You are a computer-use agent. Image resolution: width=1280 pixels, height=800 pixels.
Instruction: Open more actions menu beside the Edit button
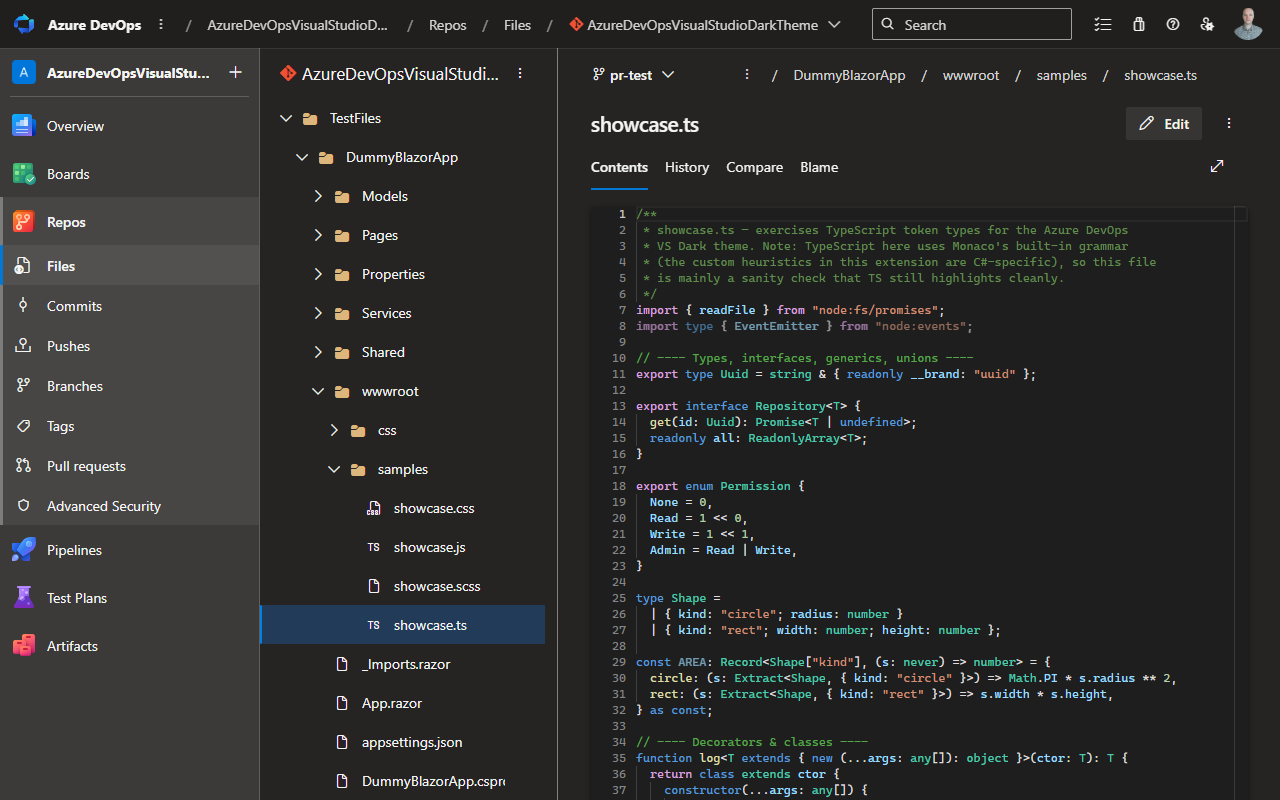click(x=1229, y=124)
